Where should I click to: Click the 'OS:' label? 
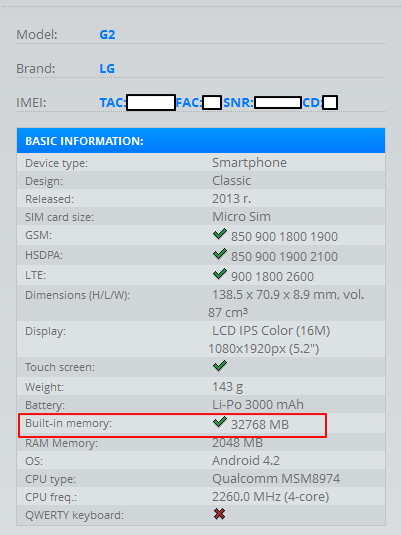(34, 461)
